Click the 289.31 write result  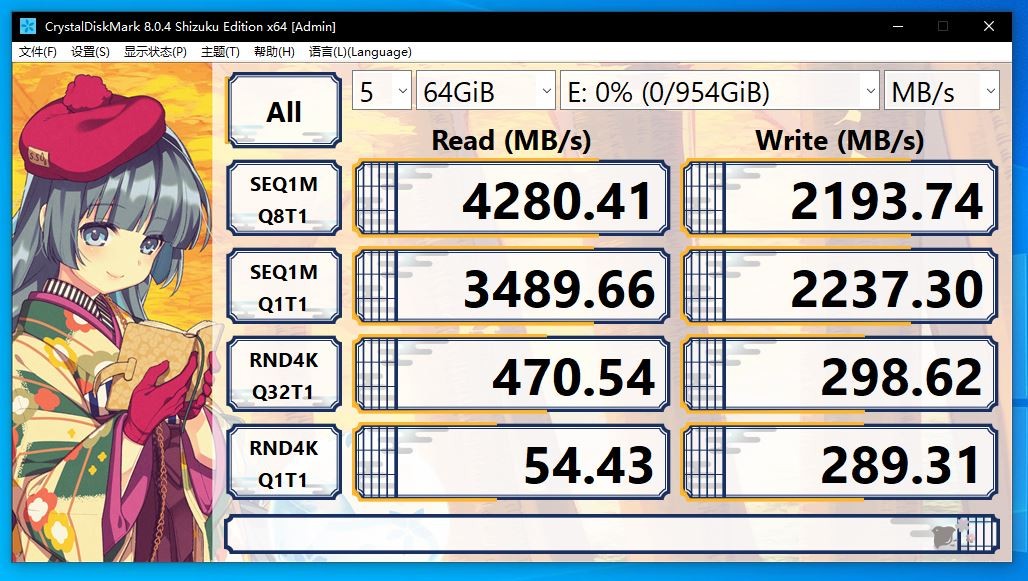click(x=840, y=462)
